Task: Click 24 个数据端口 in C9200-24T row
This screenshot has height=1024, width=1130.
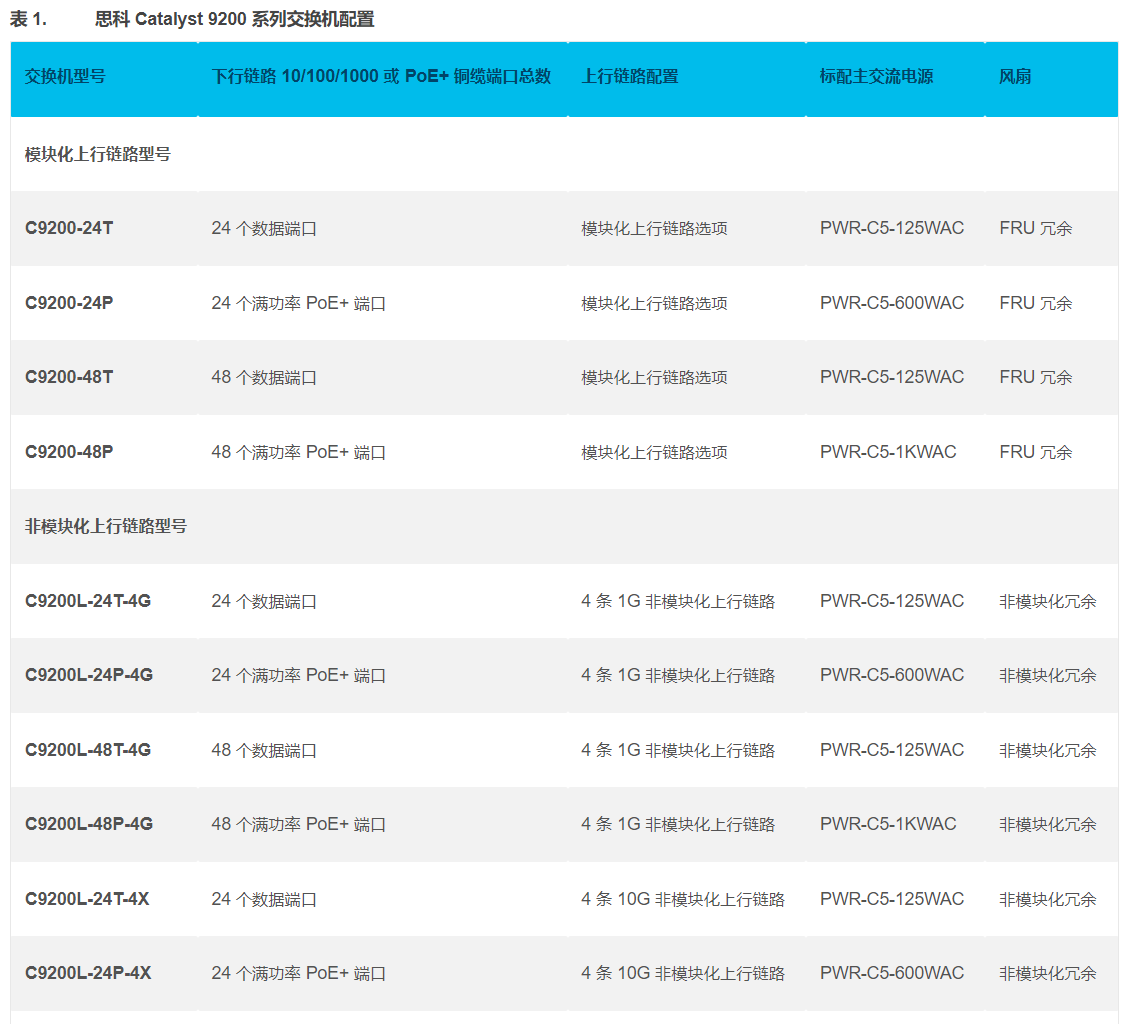Action: [x=264, y=228]
